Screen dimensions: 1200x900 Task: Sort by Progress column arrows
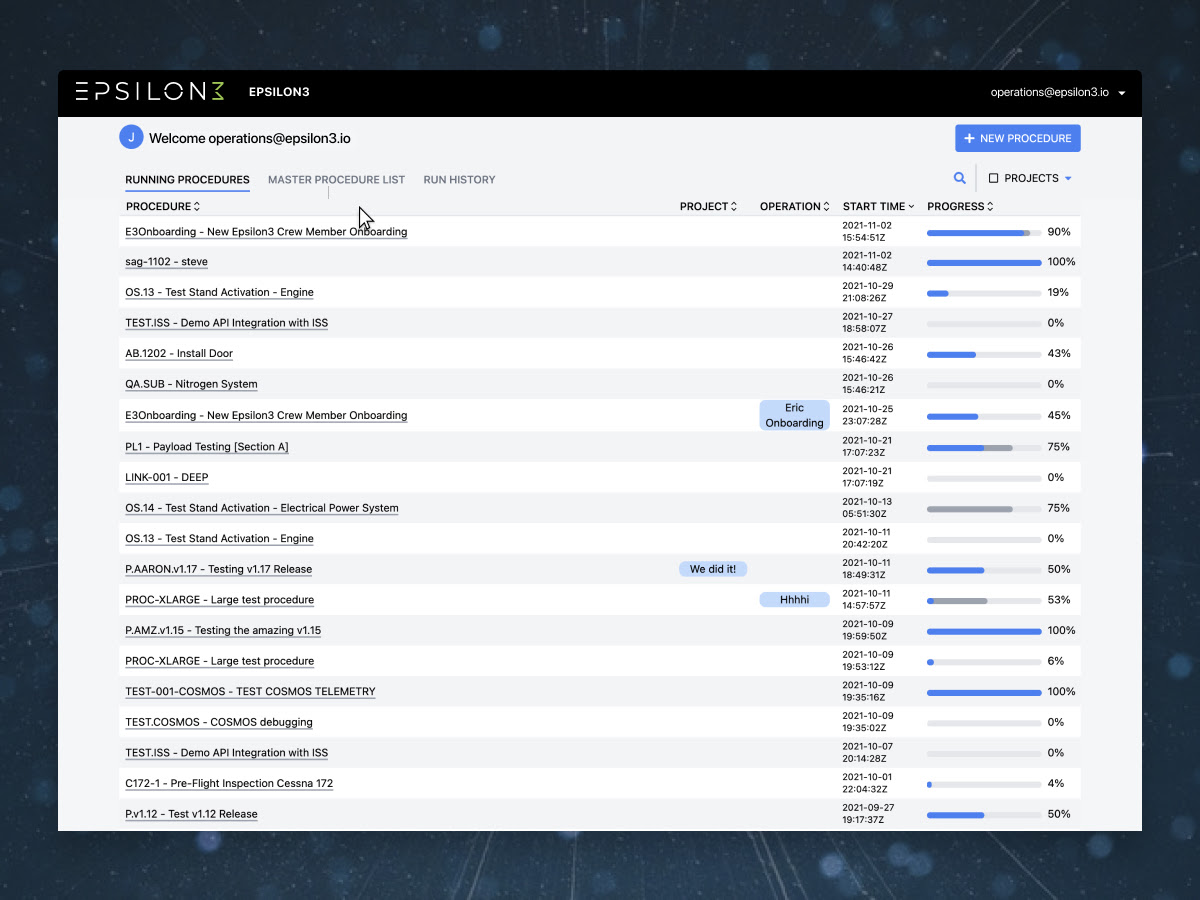click(990, 207)
